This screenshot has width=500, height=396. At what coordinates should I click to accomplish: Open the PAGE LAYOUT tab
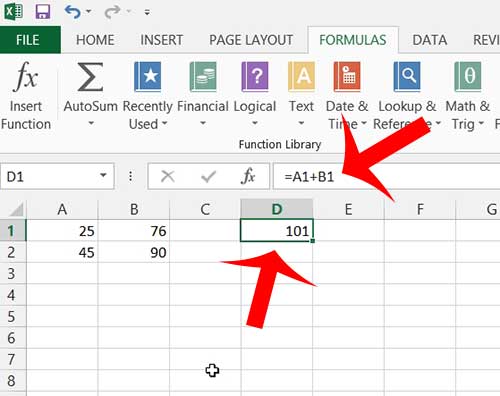(251, 40)
